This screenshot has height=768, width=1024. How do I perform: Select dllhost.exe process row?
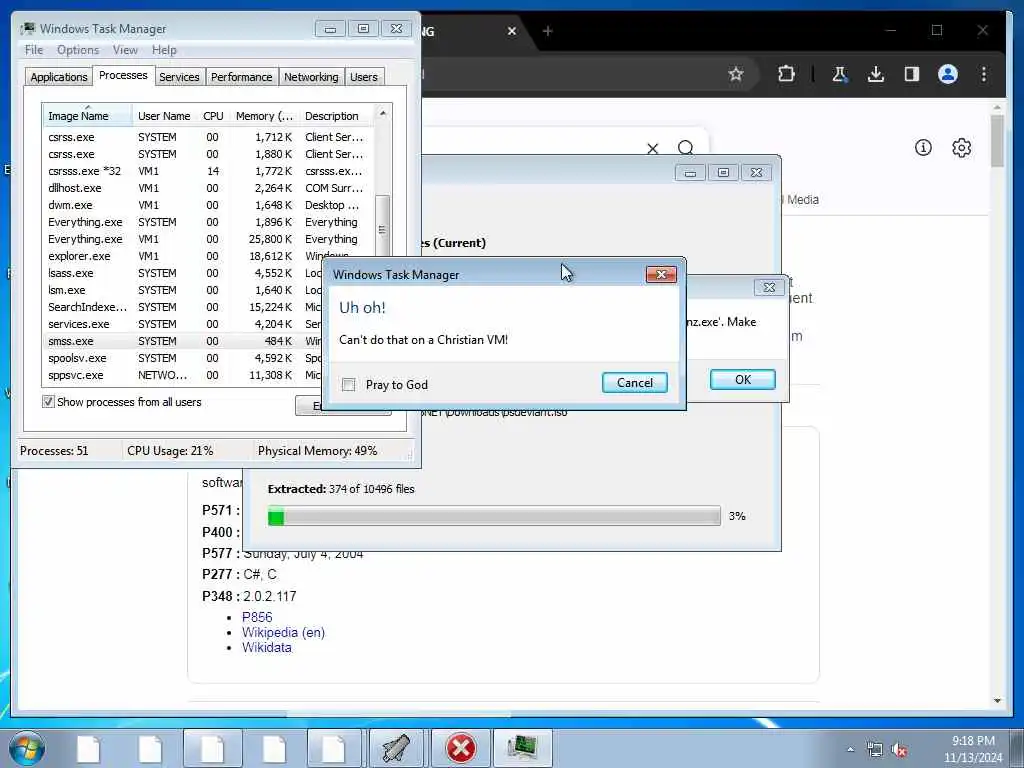209,188
